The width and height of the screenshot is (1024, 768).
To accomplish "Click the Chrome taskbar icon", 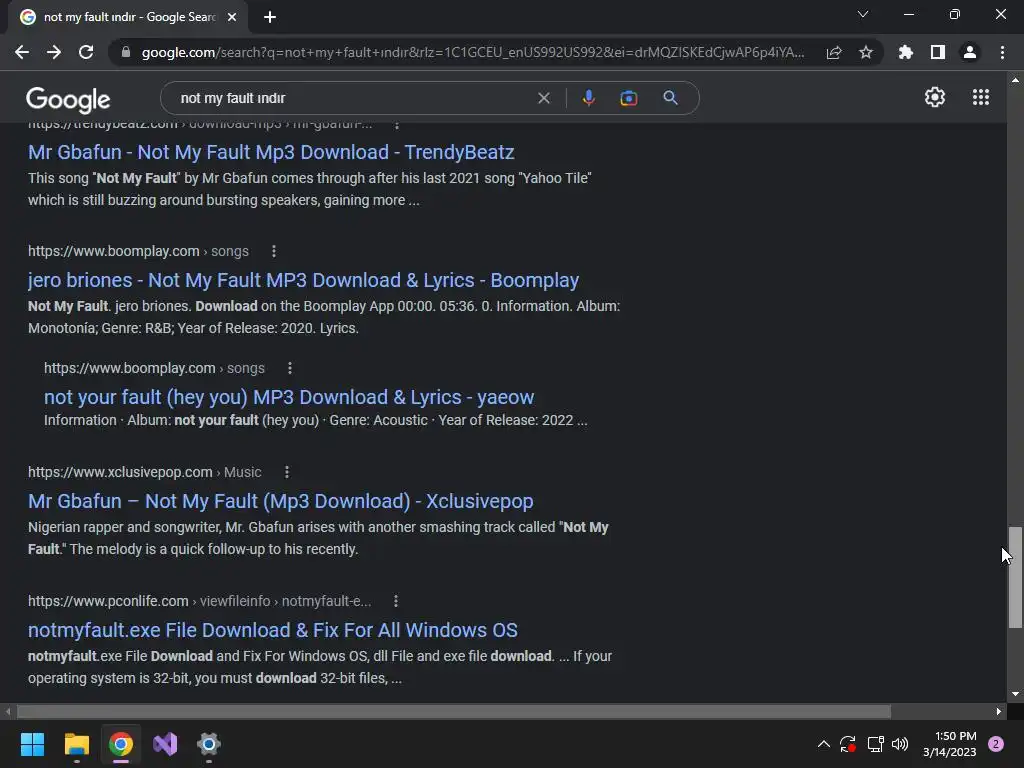I will coord(121,744).
